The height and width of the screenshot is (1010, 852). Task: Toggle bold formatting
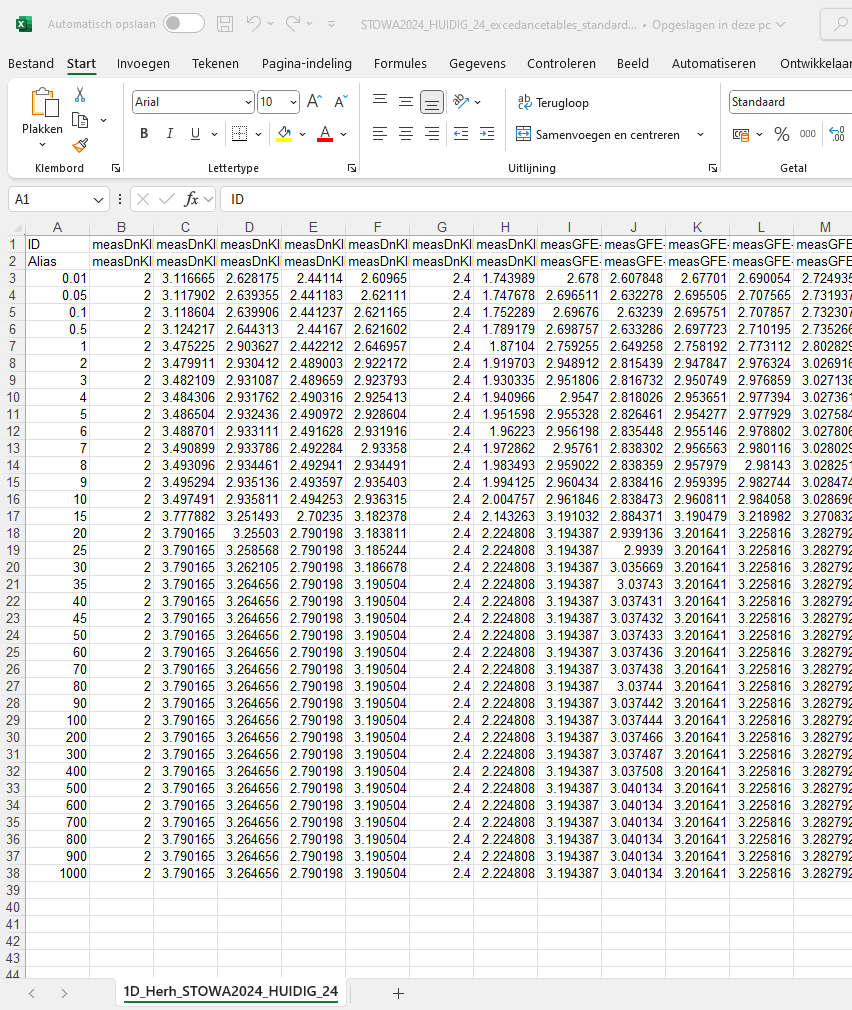(x=144, y=133)
